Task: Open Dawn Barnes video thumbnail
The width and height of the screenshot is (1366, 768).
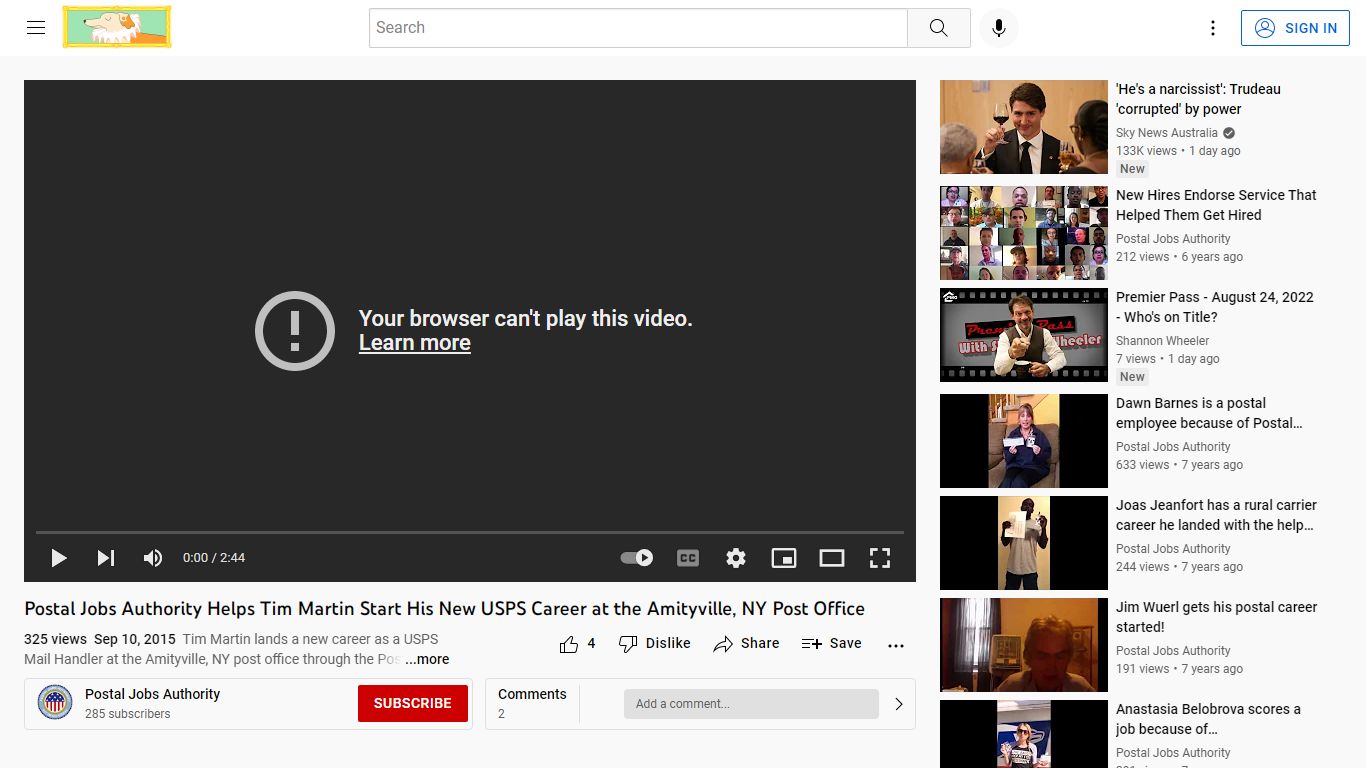Action: [1024, 441]
